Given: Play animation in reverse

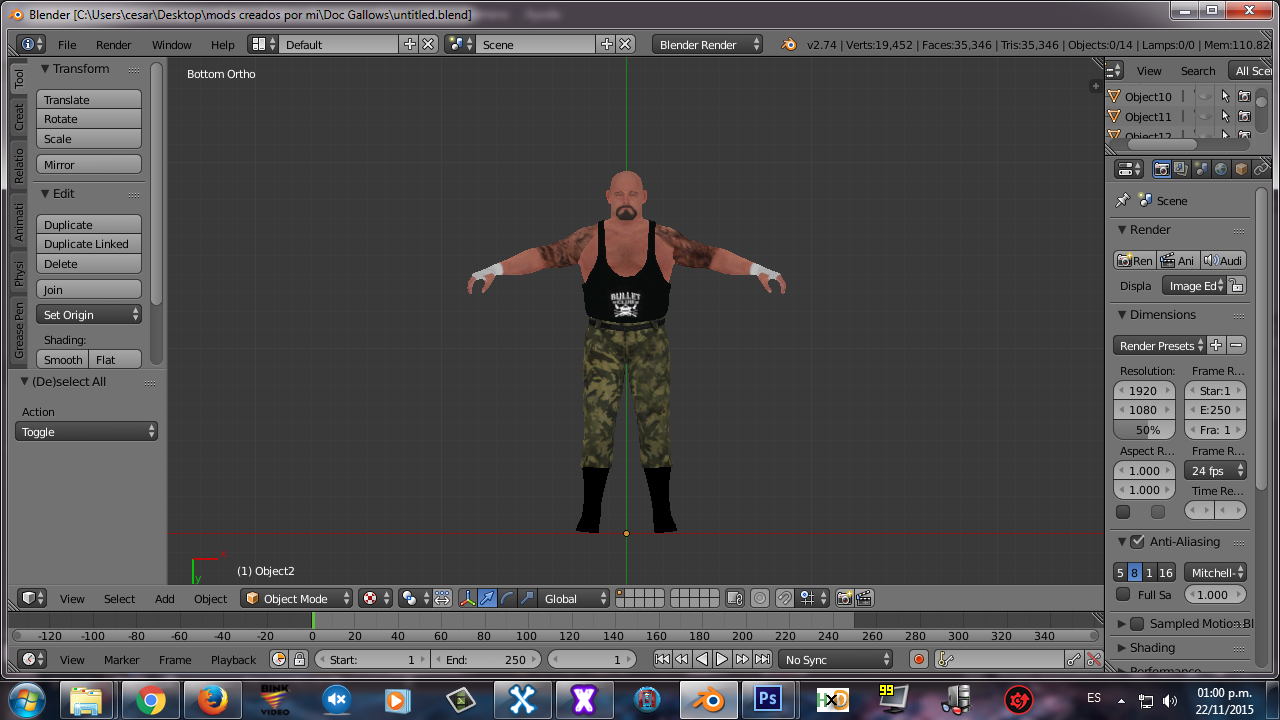Looking at the screenshot, I should click(702, 659).
